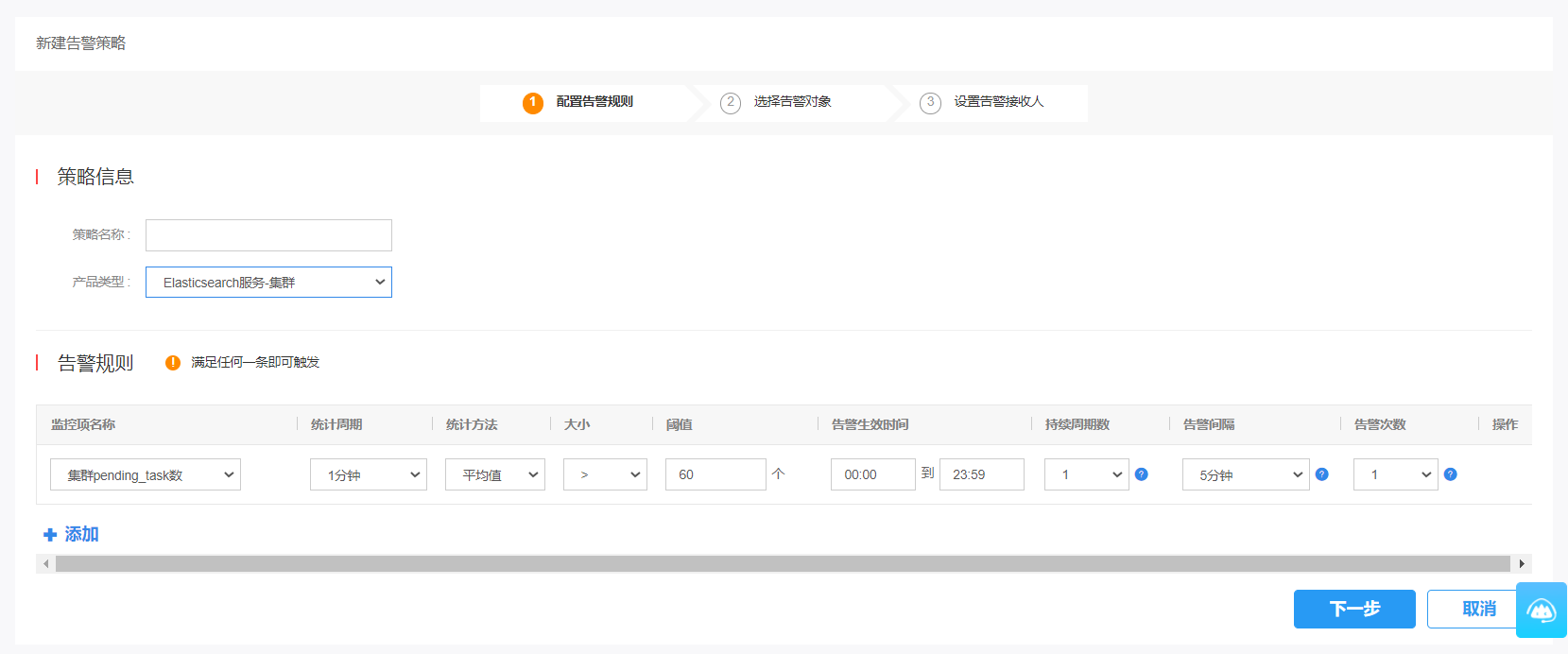Open the 统计周期 1分钟 dropdown
Screen dimensions: 1568x654
pyautogui.click(x=368, y=474)
